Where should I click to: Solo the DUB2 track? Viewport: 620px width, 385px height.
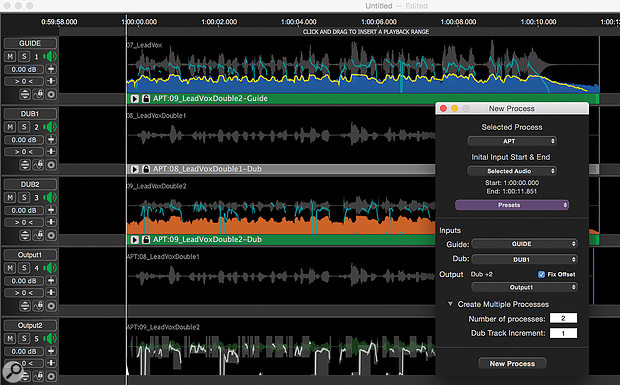(x=24, y=197)
